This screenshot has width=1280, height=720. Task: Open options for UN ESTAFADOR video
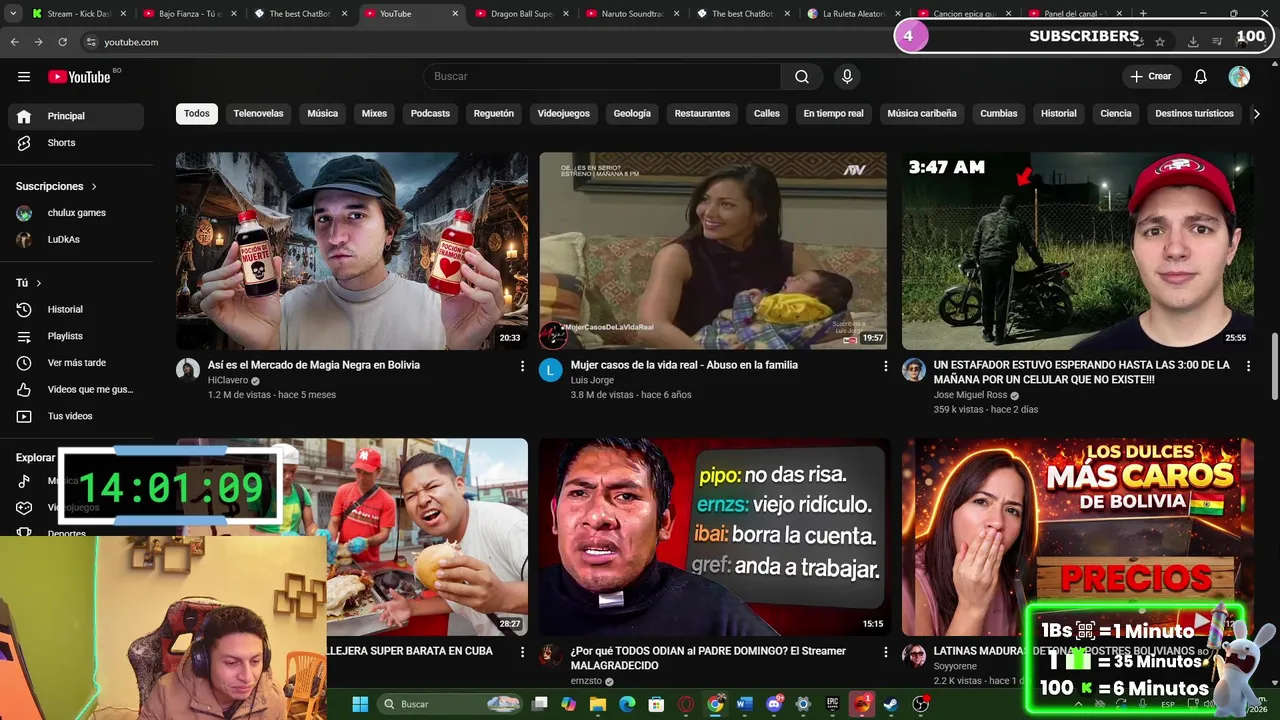tap(1248, 367)
